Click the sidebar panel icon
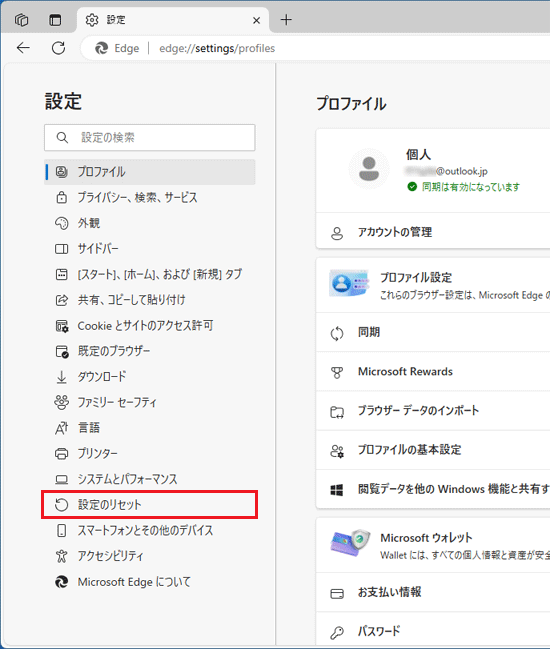The height and width of the screenshot is (649, 550). click(62, 249)
